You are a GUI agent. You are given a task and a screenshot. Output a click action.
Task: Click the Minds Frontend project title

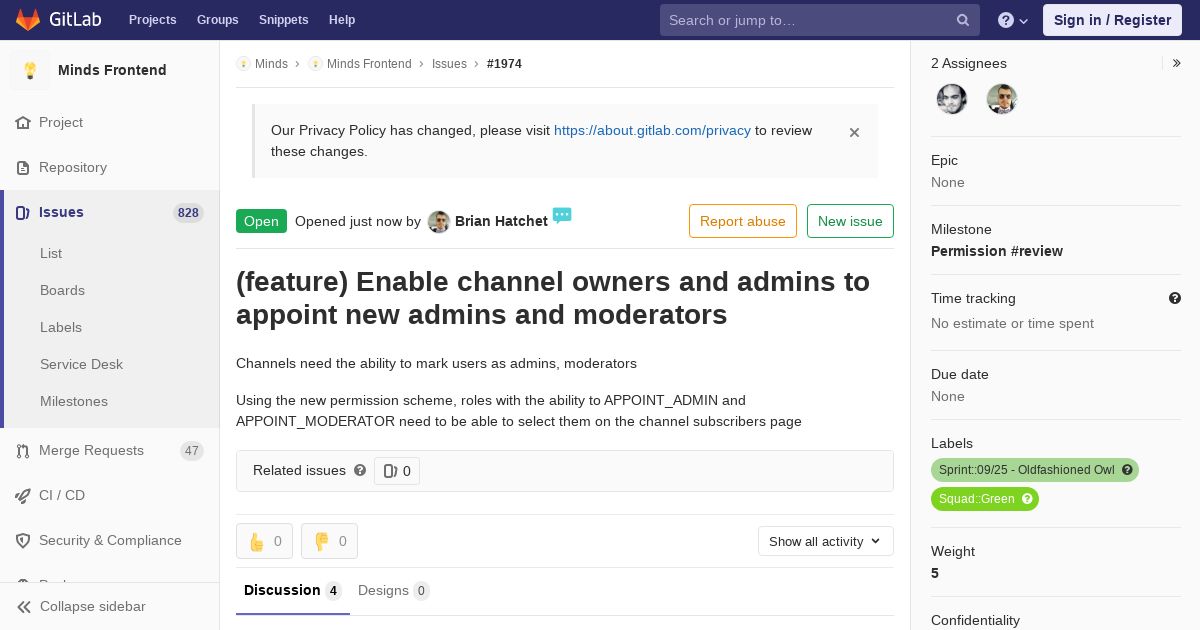click(112, 70)
